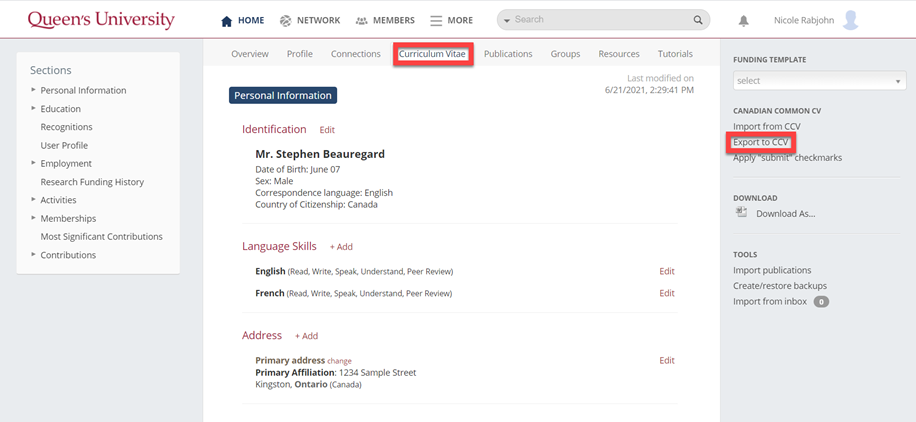Click the Members people icon

361,21
